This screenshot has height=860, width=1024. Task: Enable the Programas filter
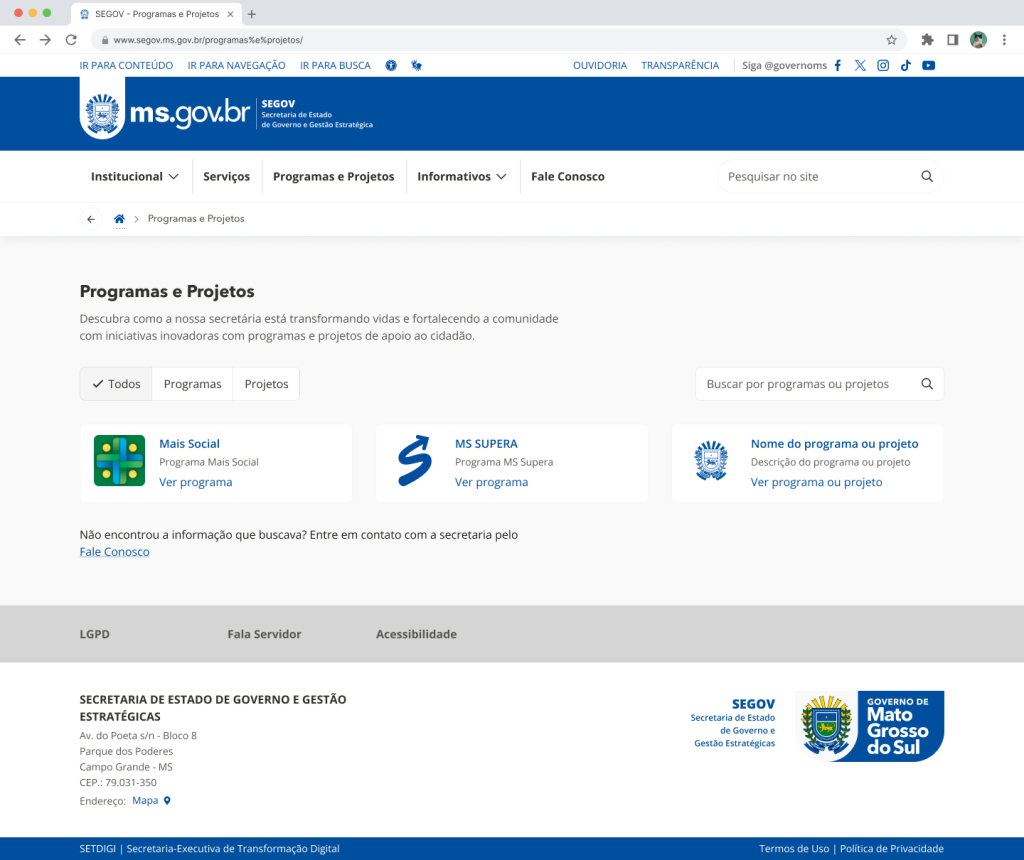tap(192, 383)
